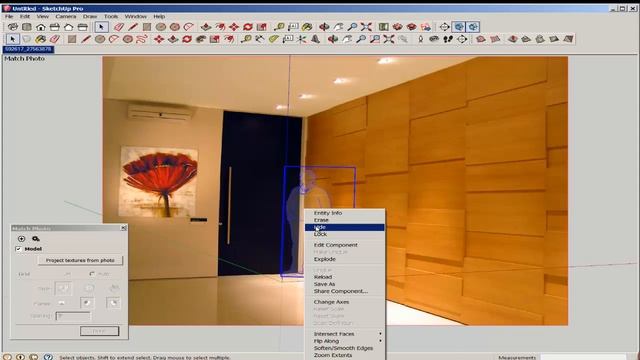640x360 pixels.
Task: Toggle the Model checkbox
Action: (18, 249)
